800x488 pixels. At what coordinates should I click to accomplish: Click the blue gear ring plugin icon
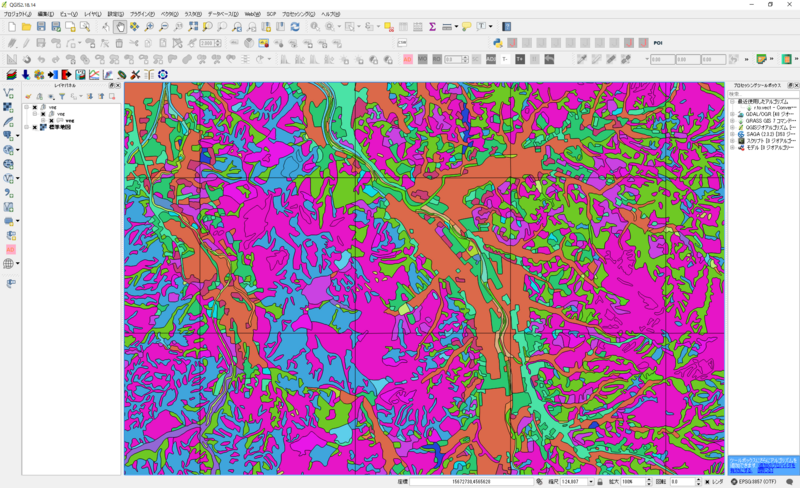tap(163, 75)
